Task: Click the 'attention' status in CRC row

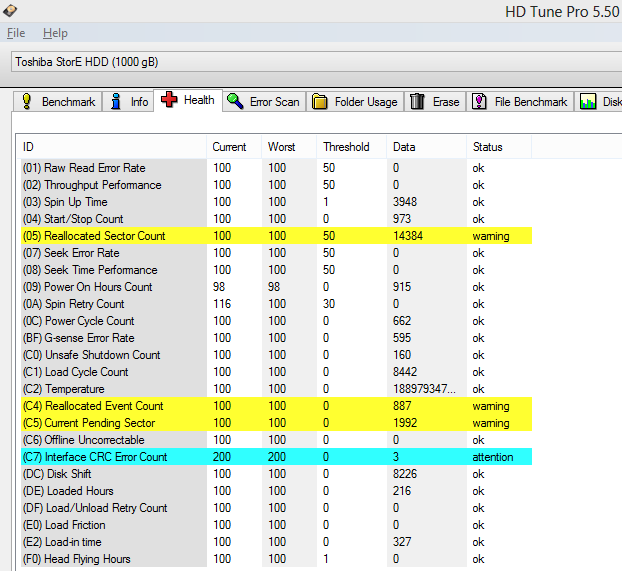Action: click(493, 457)
